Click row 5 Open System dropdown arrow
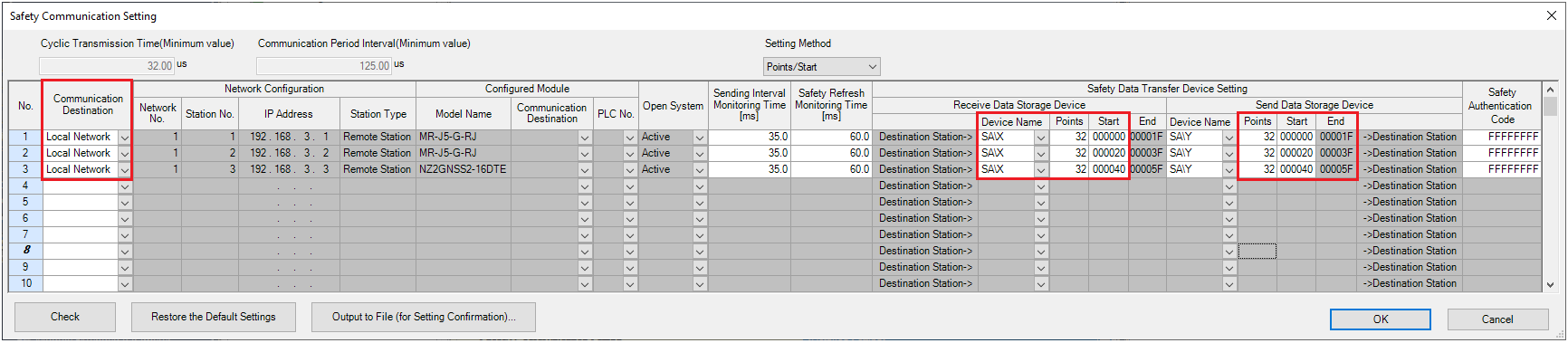Viewport: 1568px width, 343px height. point(699,203)
